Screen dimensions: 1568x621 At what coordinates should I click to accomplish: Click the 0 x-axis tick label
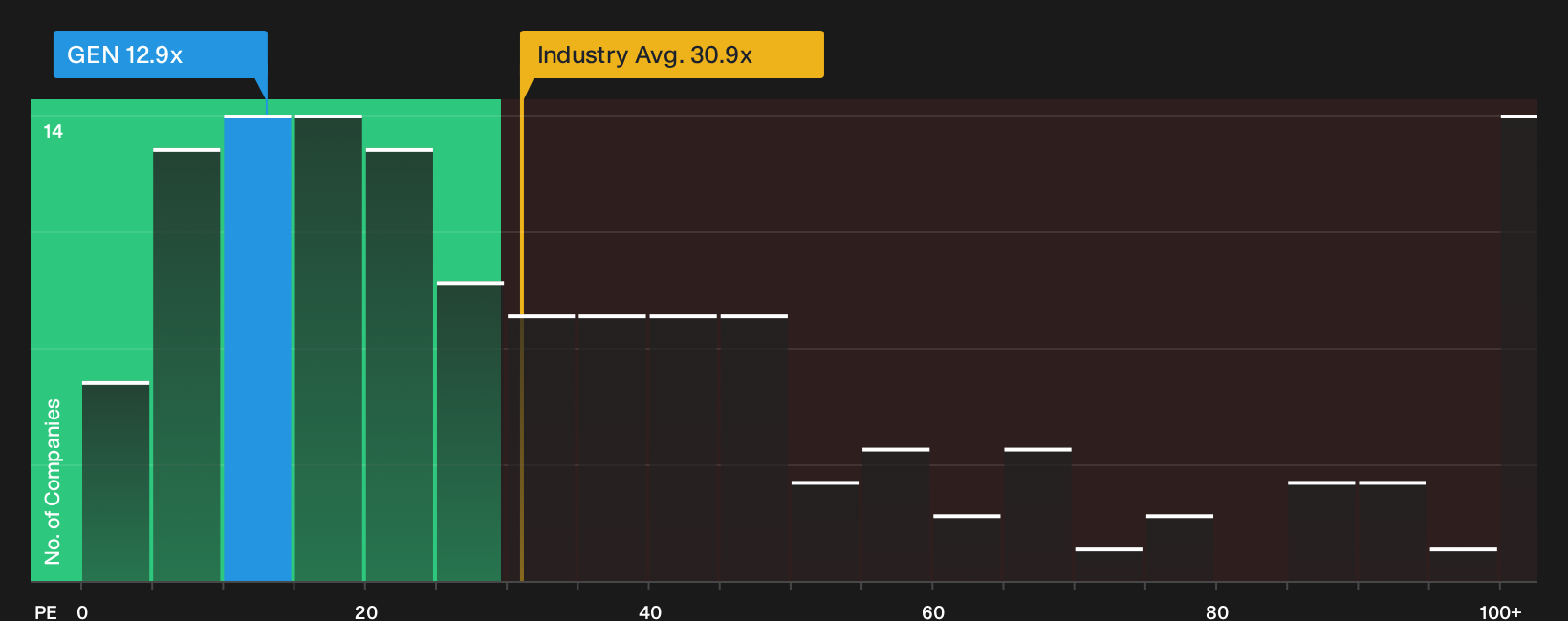coord(82,611)
